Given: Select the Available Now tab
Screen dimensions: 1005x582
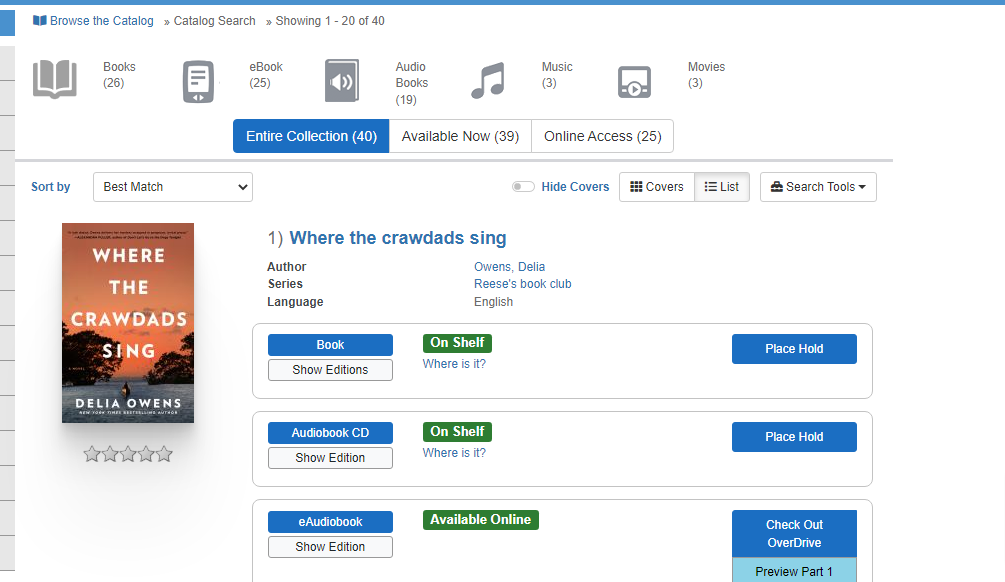Looking at the screenshot, I should (x=460, y=137).
